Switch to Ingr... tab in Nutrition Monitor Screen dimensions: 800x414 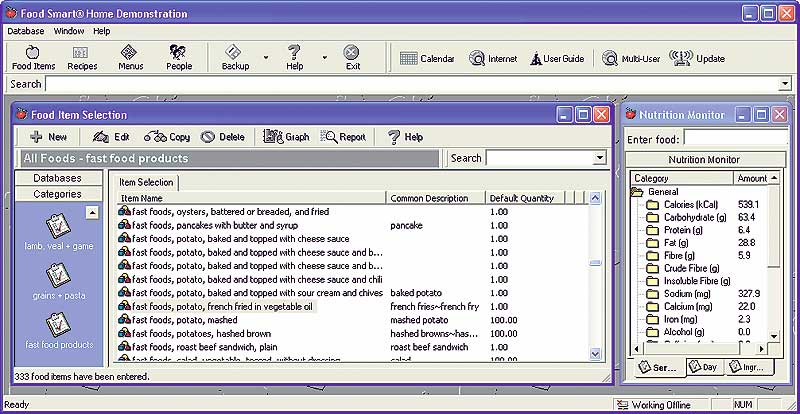(746, 367)
